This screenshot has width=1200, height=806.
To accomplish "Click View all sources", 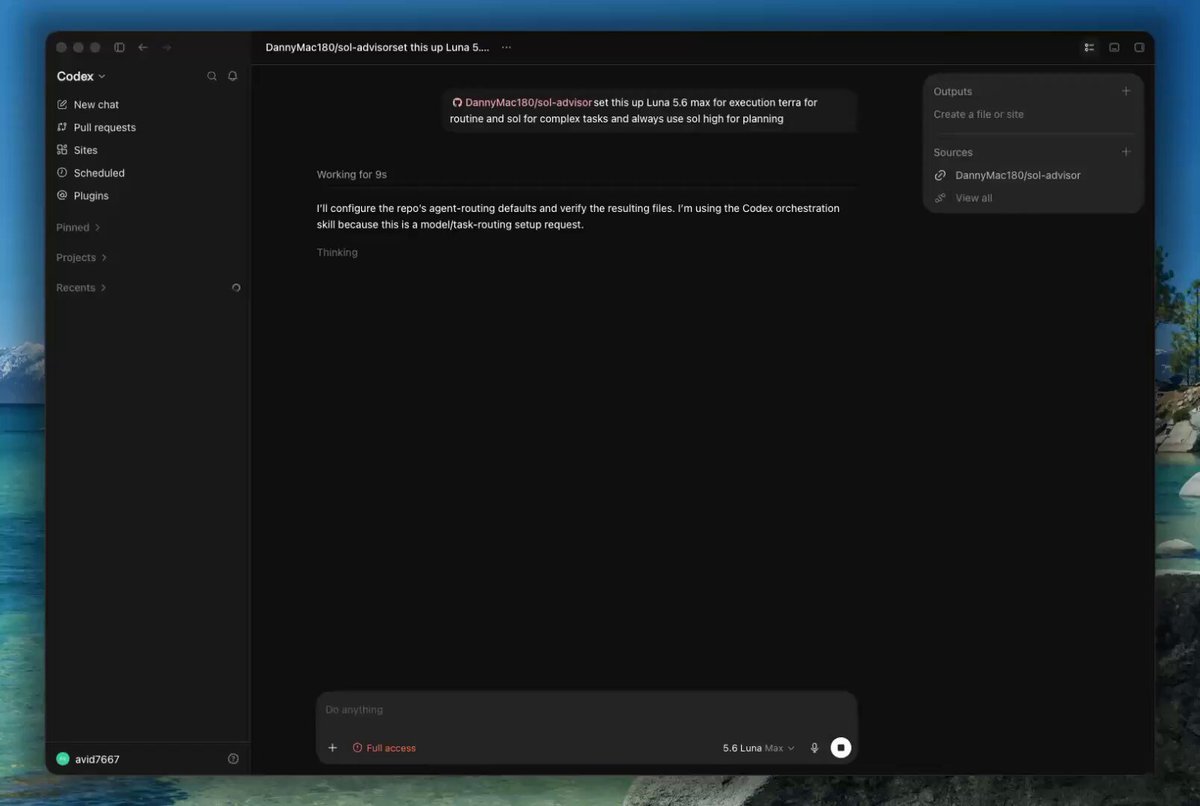I will pos(974,198).
